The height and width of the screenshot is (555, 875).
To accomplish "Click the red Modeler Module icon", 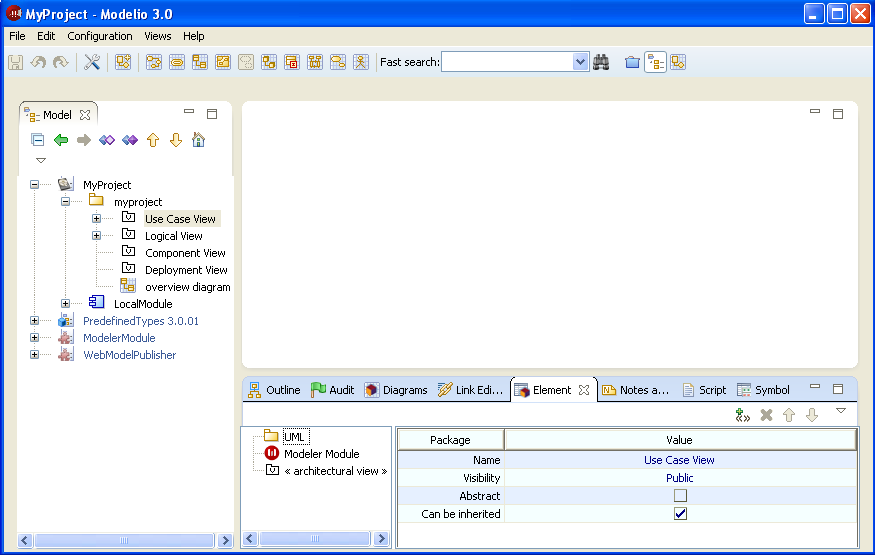I will [x=272, y=453].
